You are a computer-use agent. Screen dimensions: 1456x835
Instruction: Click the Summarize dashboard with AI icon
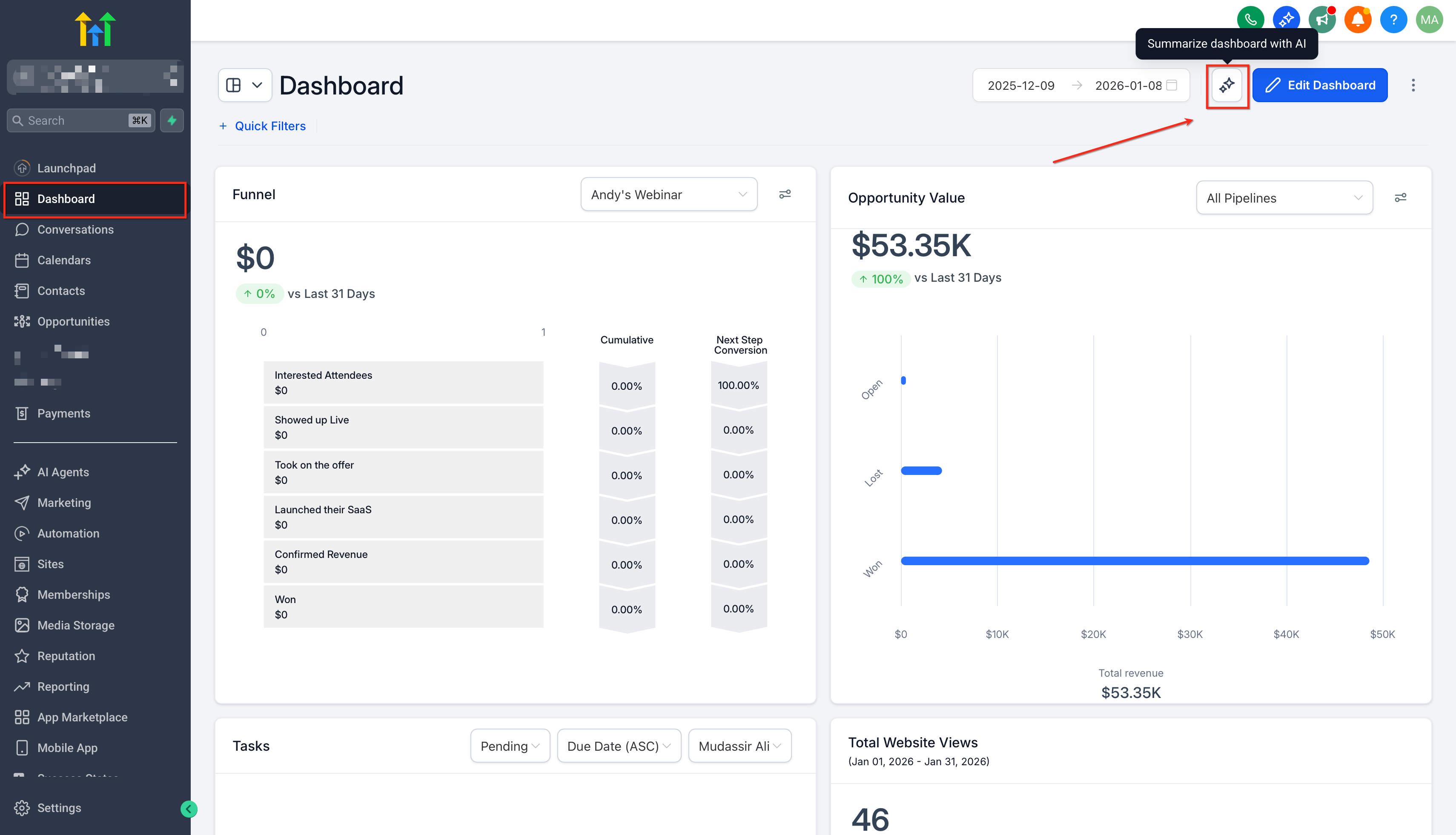[x=1227, y=86]
